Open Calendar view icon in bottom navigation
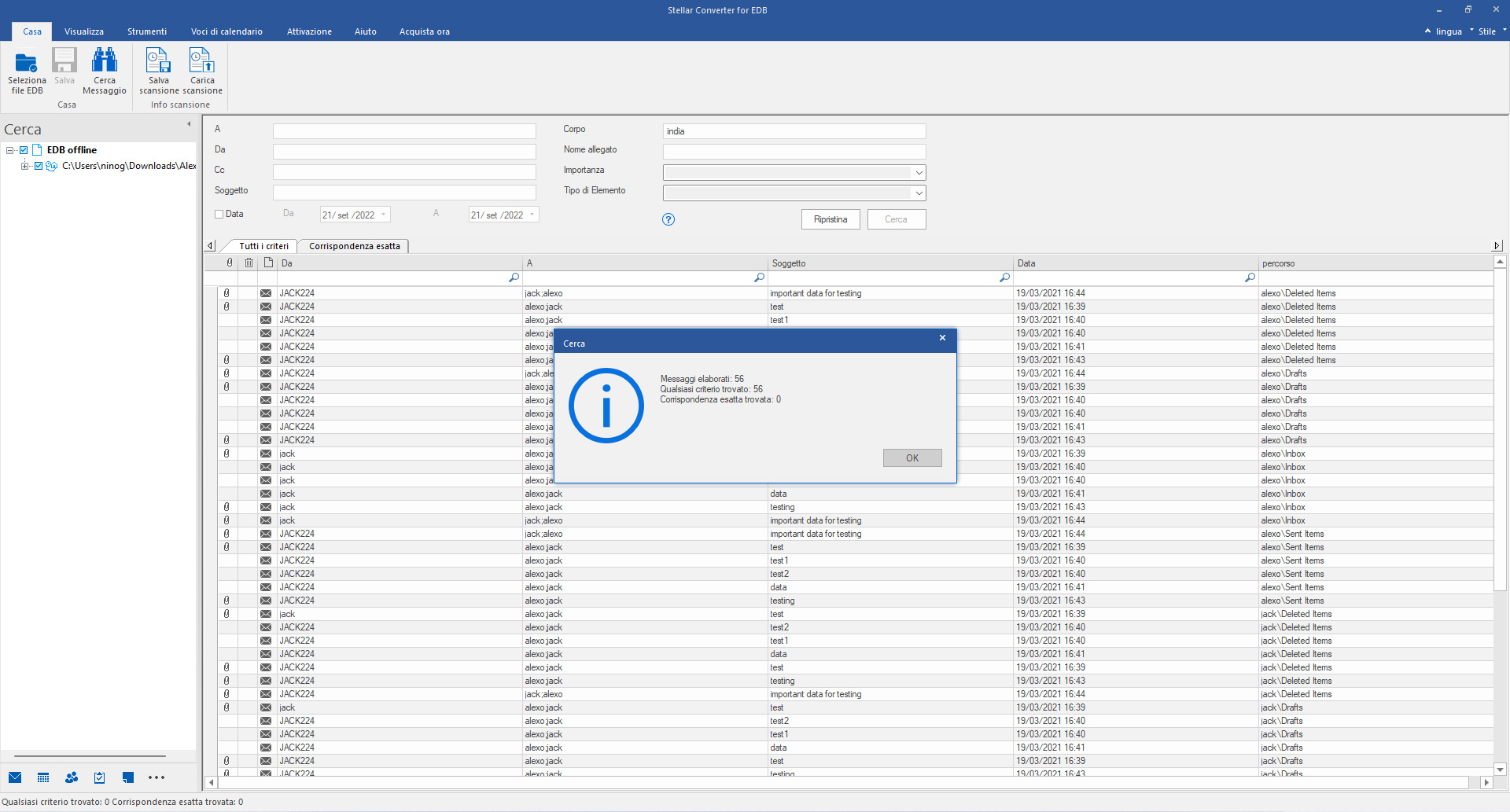This screenshot has width=1510, height=812. 43,777
